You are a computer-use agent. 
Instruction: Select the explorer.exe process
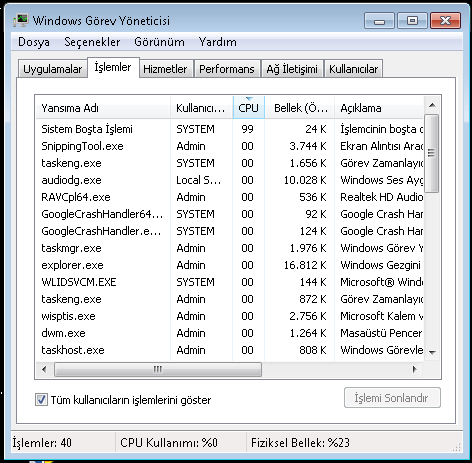point(229,265)
